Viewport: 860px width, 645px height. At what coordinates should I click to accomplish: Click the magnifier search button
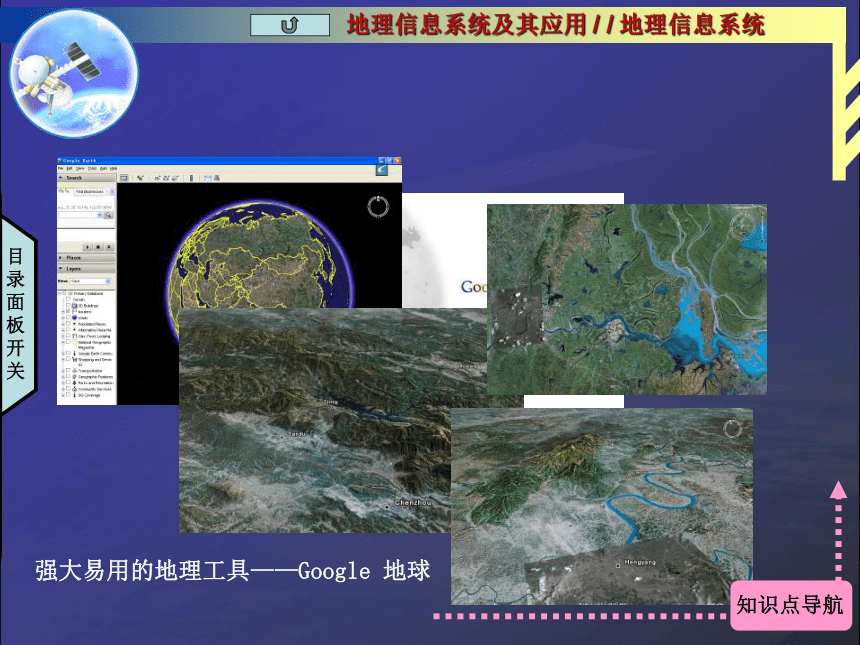[108, 215]
